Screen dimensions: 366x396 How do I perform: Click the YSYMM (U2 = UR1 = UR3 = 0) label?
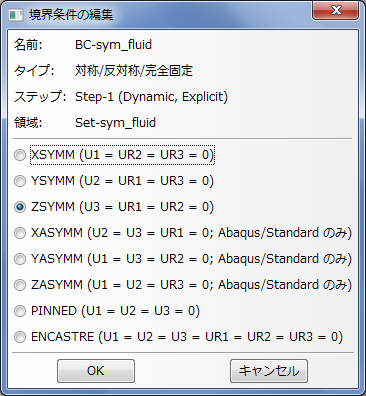click(x=122, y=181)
